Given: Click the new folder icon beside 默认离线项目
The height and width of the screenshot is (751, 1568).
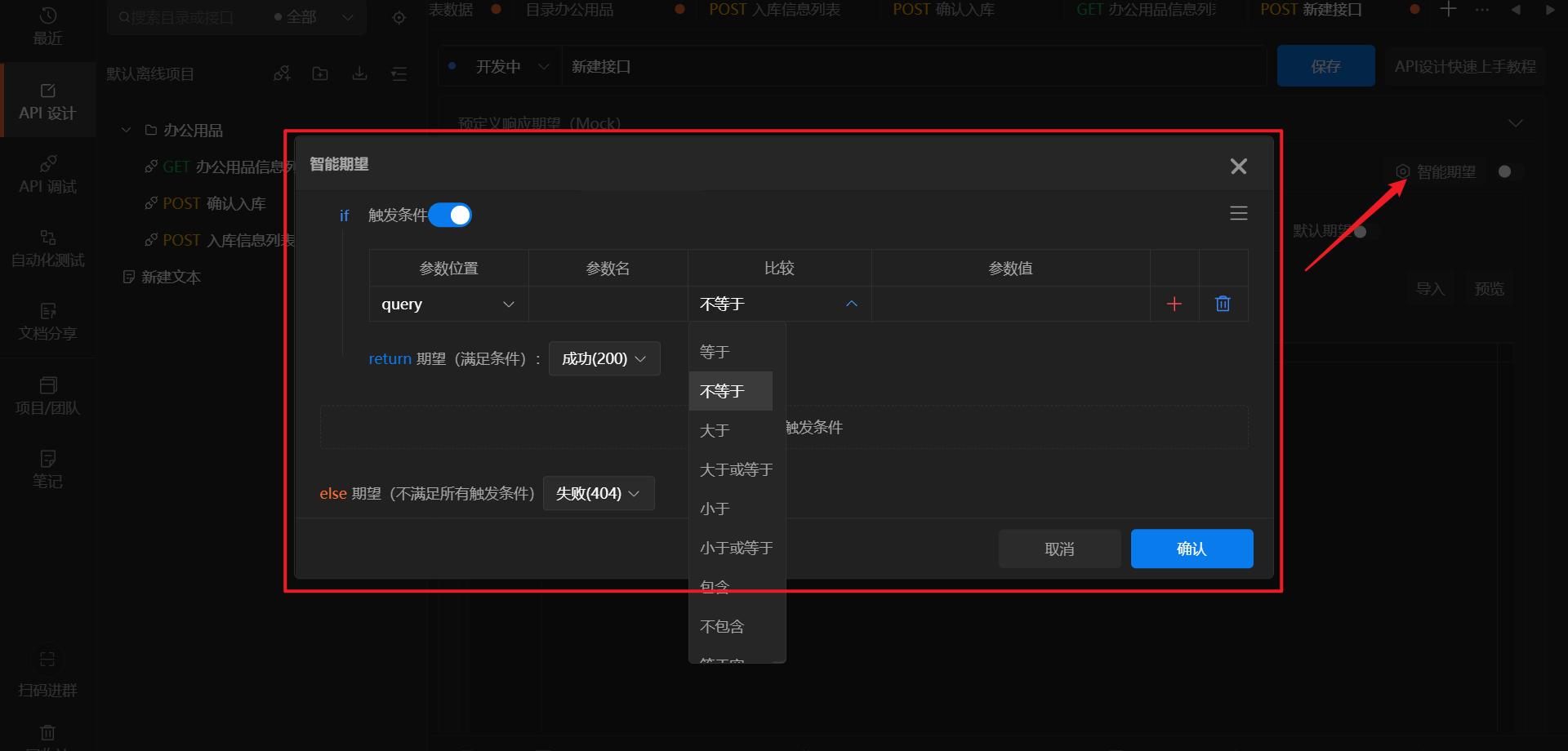Looking at the screenshot, I should [319, 73].
